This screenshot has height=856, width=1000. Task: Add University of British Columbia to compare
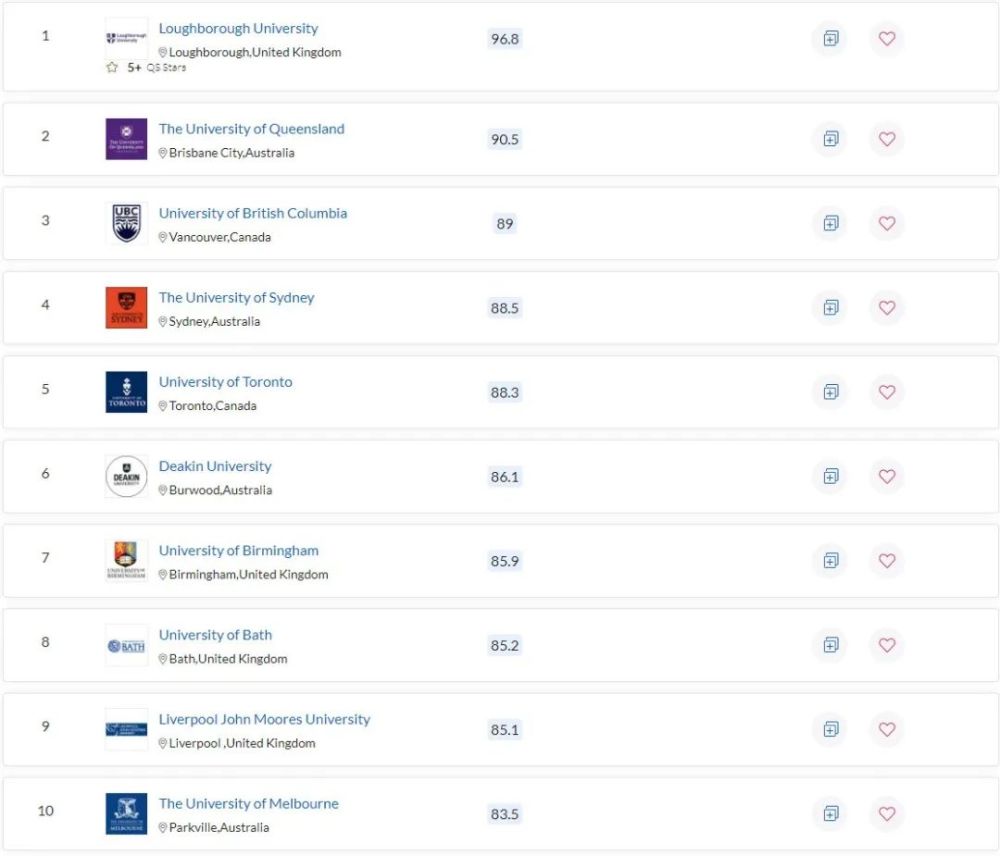point(830,223)
